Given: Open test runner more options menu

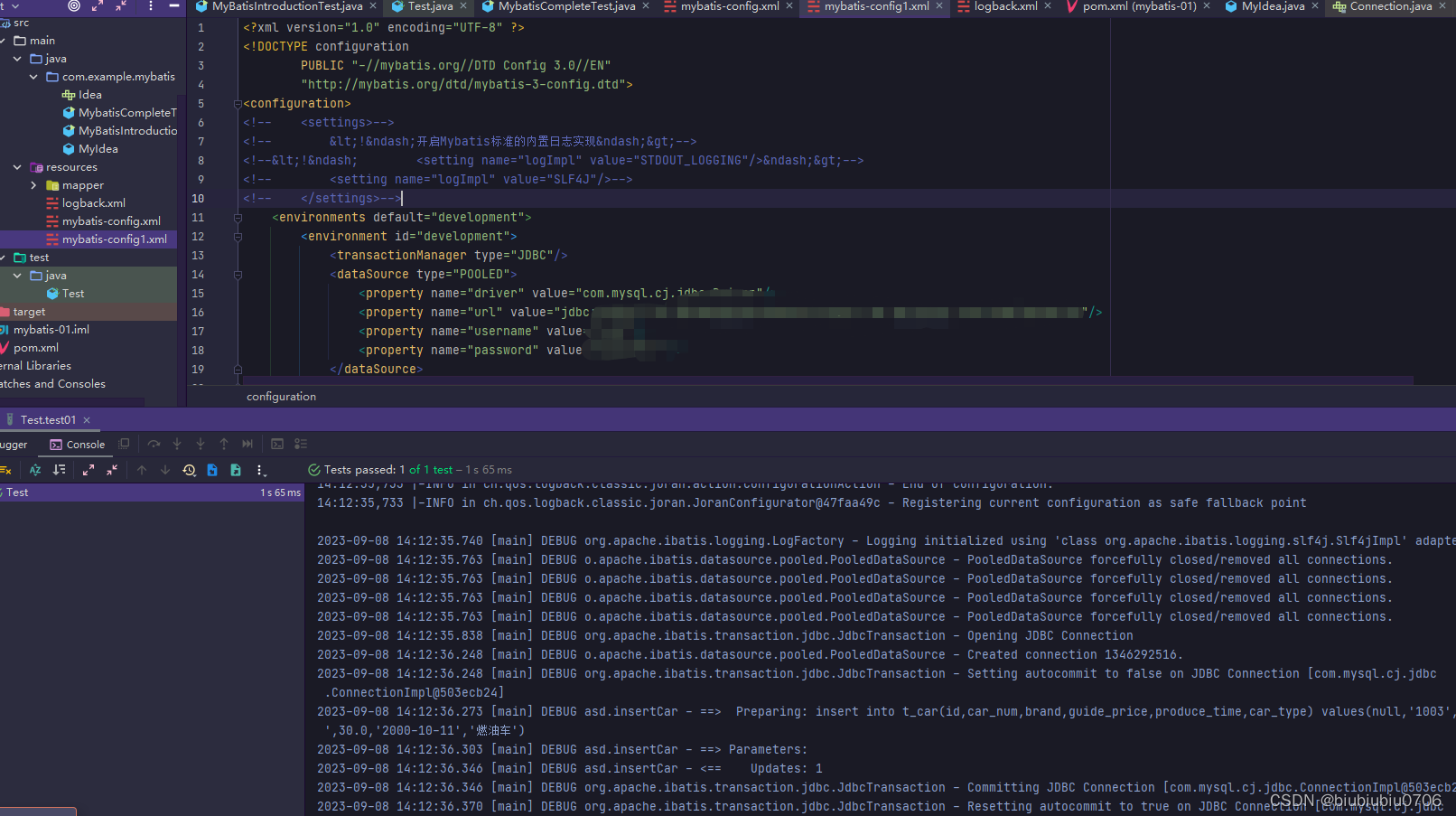Looking at the screenshot, I should 260,470.
